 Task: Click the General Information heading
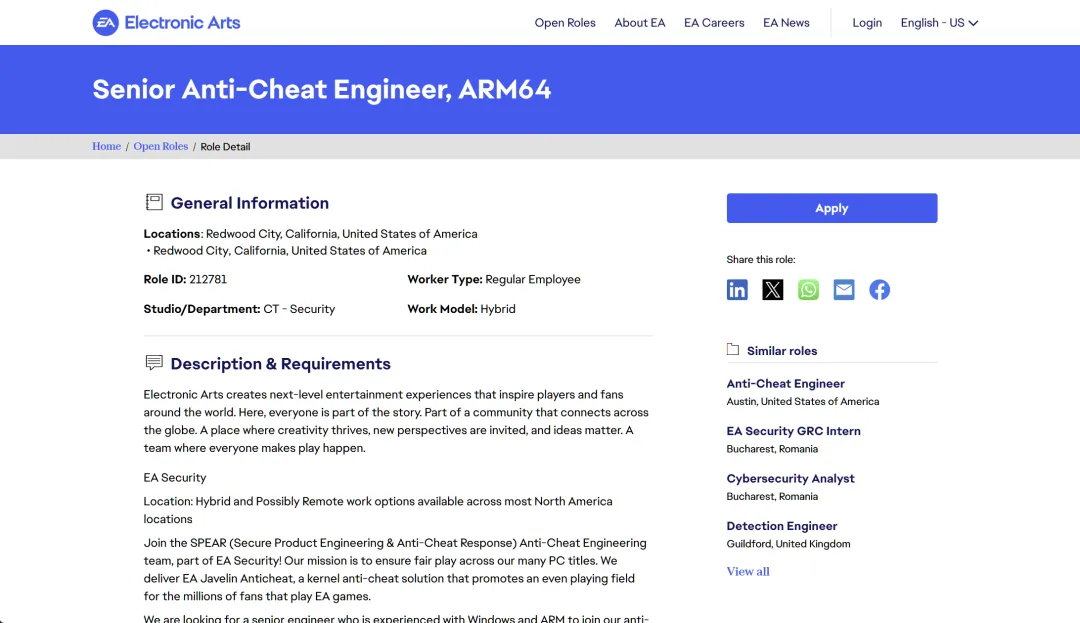pos(249,203)
